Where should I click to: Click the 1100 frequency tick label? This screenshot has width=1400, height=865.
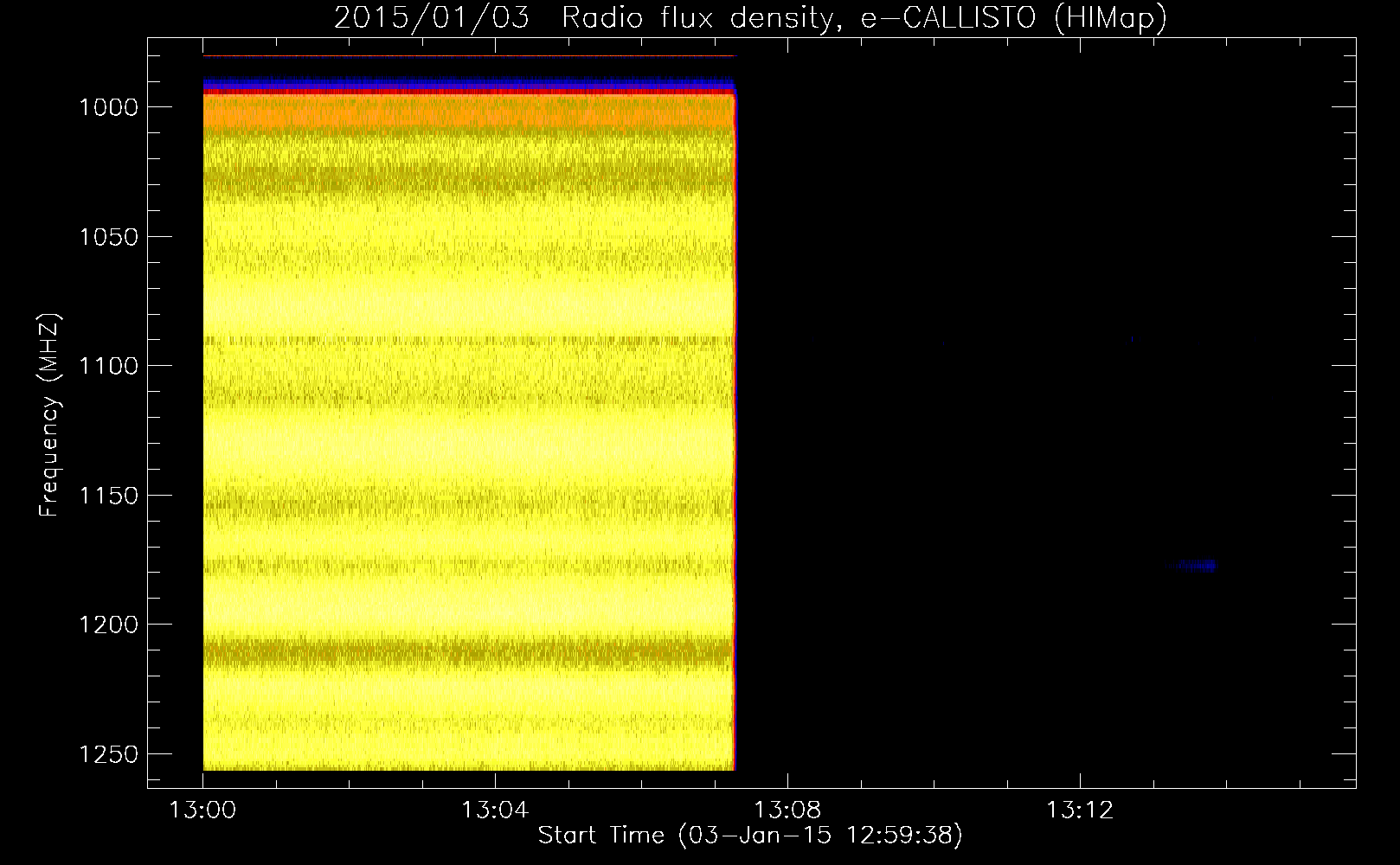[108, 366]
